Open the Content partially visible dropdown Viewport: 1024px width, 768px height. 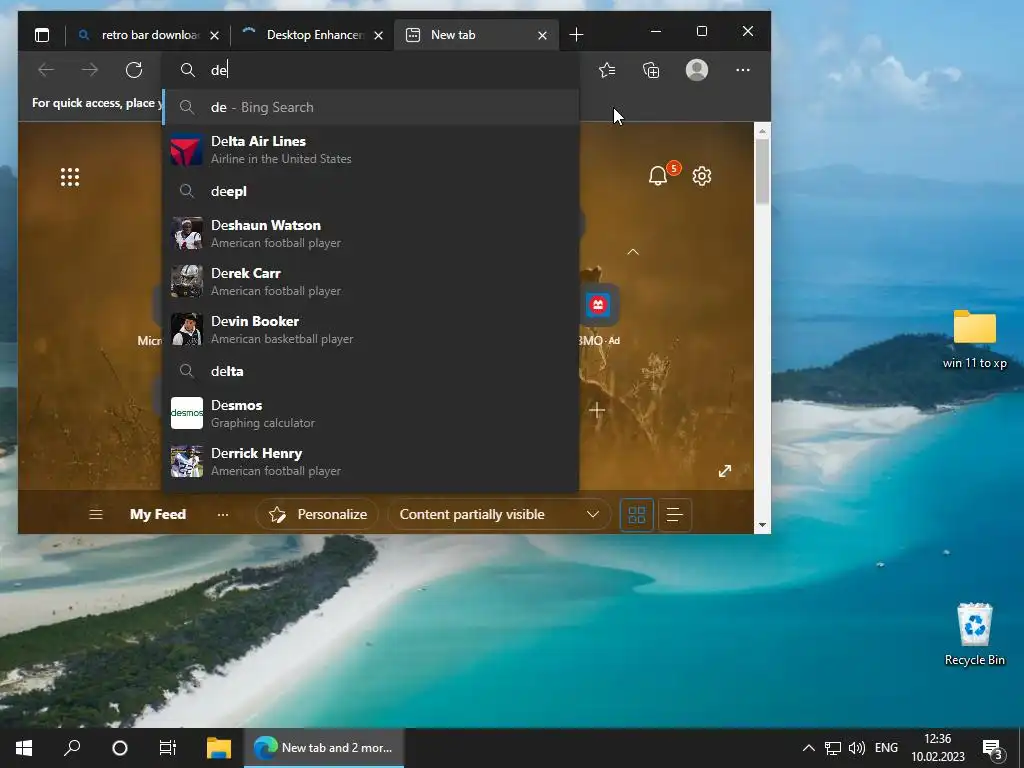tap(500, 515)
